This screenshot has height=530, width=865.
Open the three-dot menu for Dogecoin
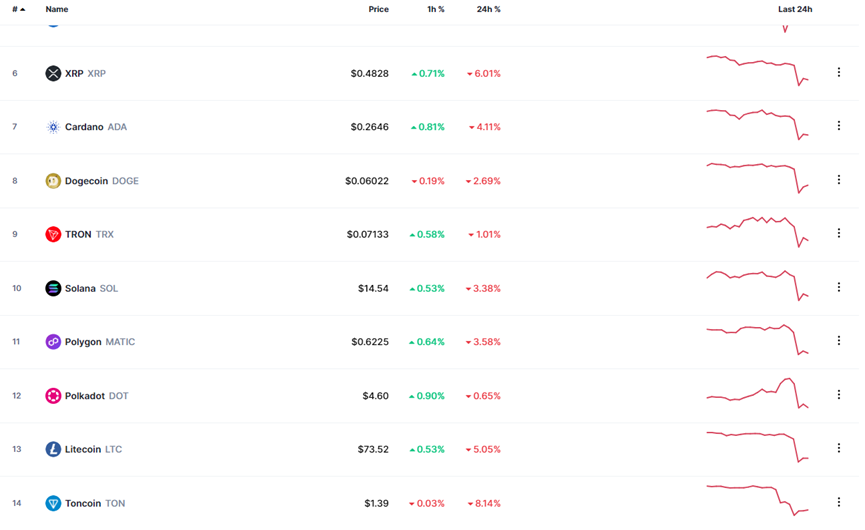839,181
